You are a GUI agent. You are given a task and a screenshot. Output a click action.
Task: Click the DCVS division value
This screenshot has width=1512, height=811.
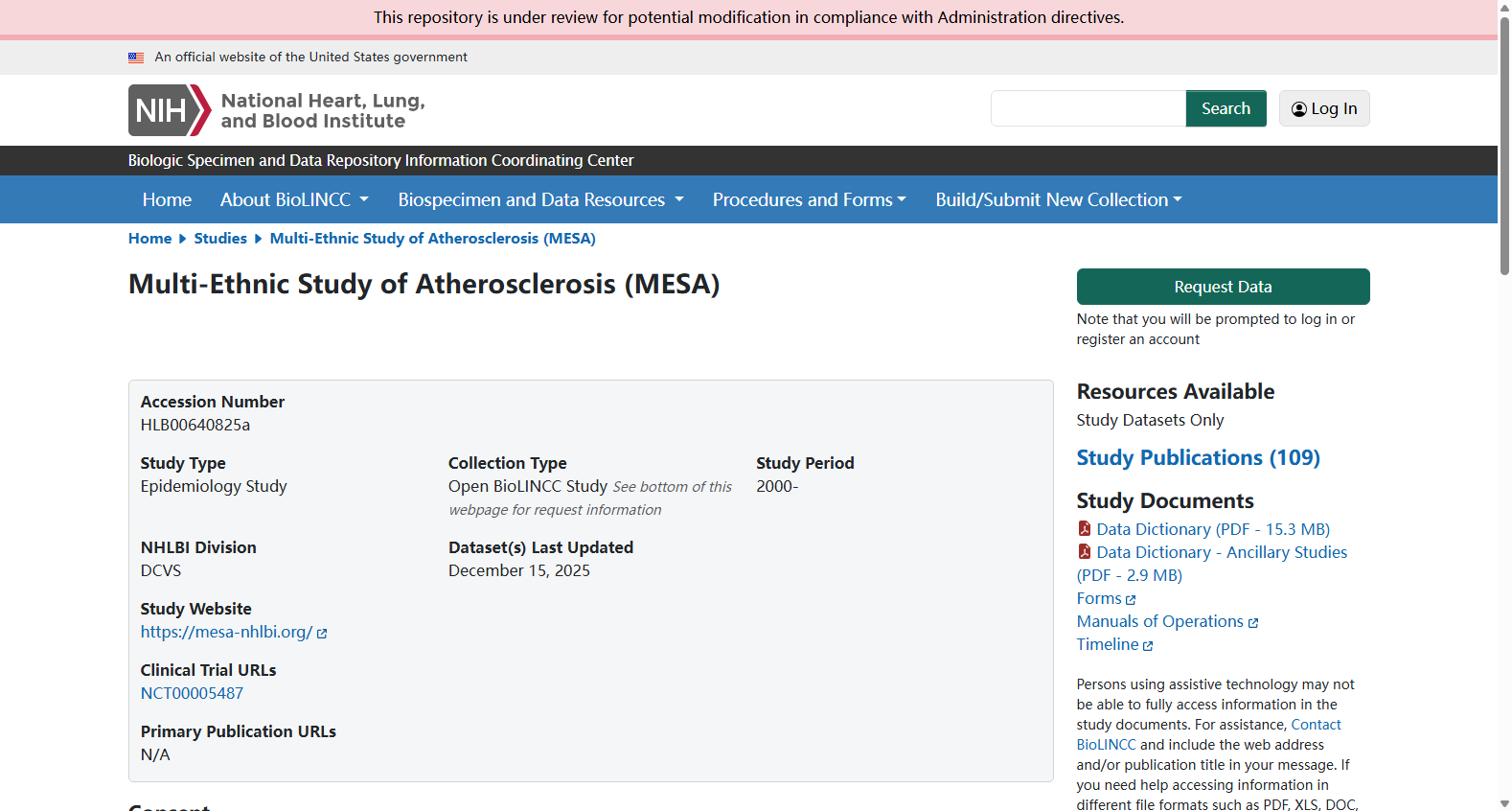point(161,570)
